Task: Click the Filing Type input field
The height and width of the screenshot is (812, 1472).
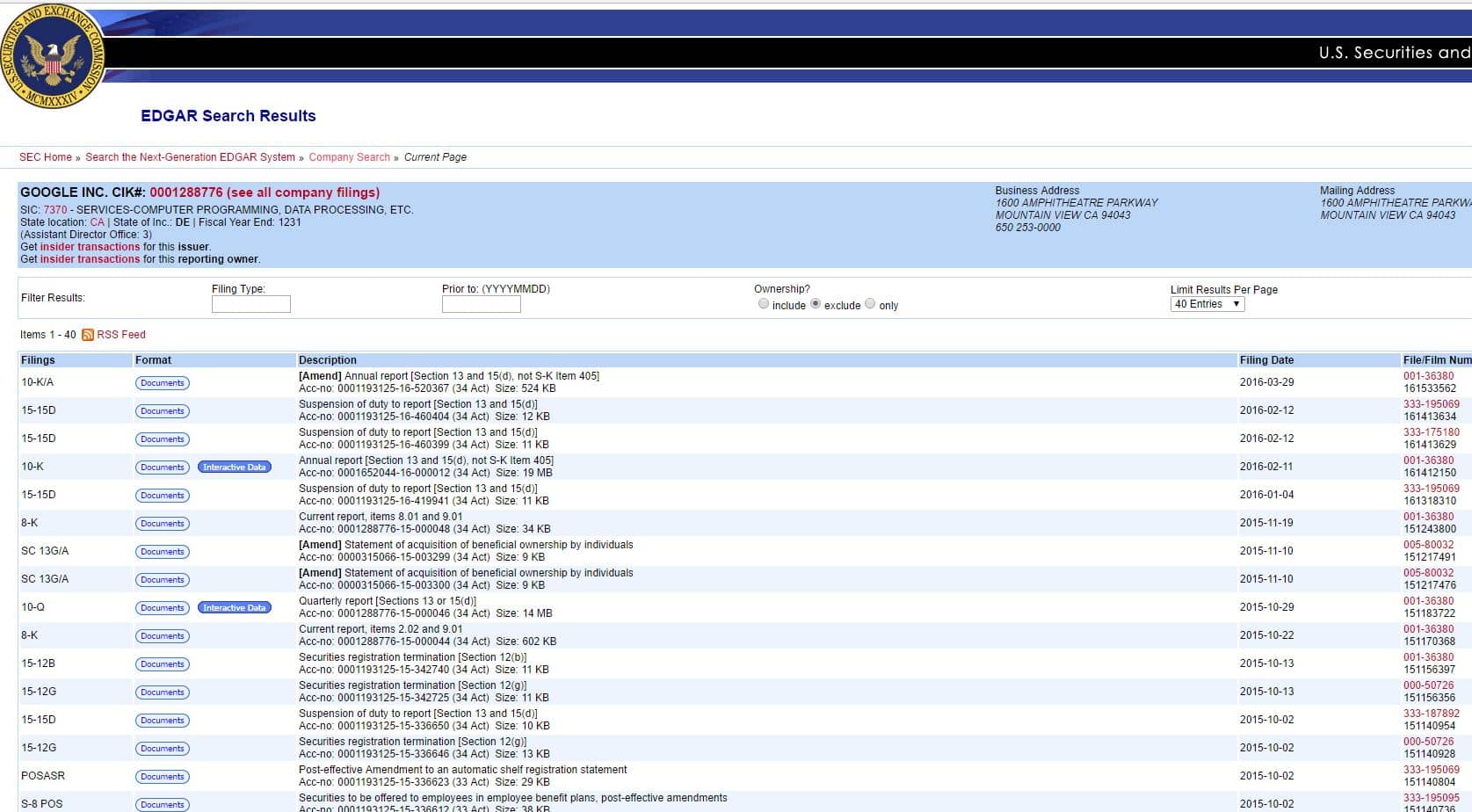Action: tap(250, 304)
